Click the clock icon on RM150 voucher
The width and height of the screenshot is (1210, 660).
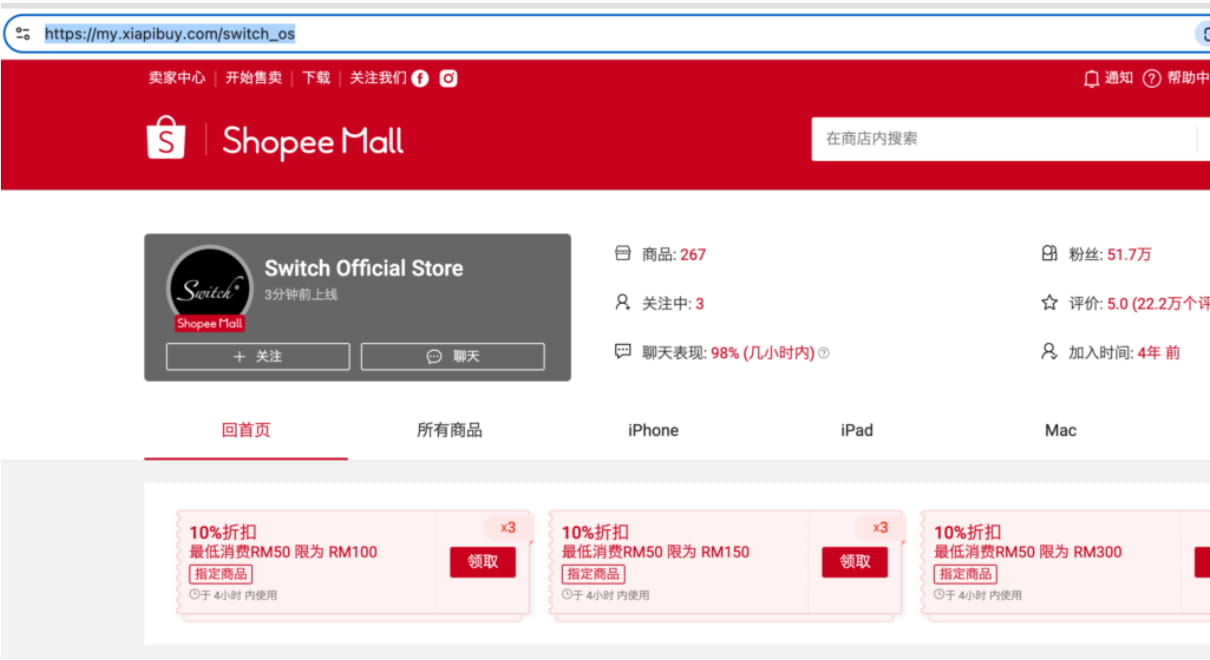point(566,594)
